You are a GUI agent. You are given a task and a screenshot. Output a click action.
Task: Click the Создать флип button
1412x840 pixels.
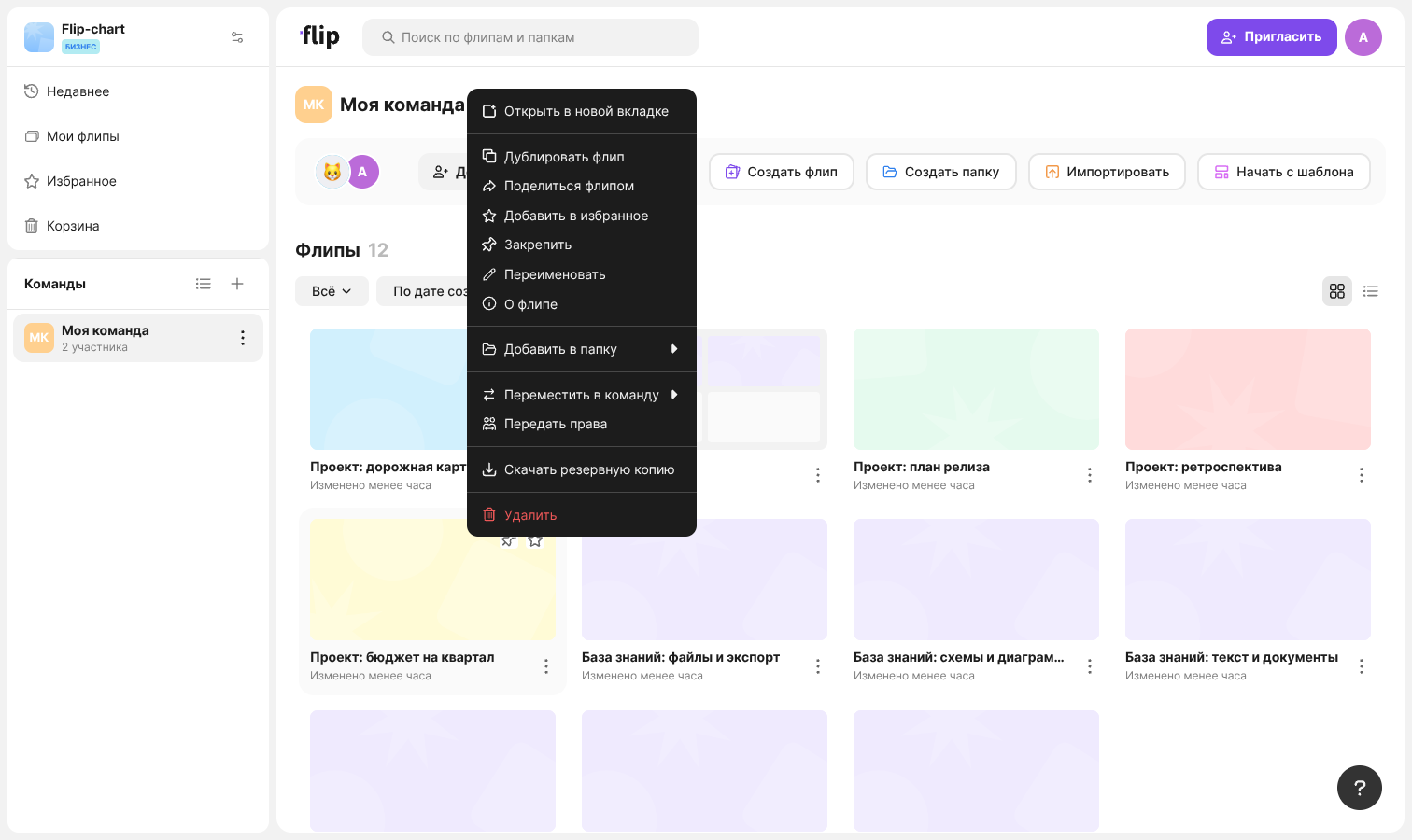(782, 172)
